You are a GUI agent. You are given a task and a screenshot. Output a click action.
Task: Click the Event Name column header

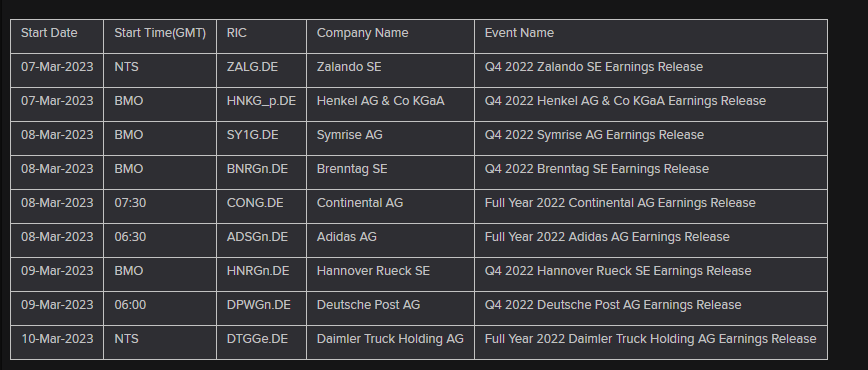651,37
